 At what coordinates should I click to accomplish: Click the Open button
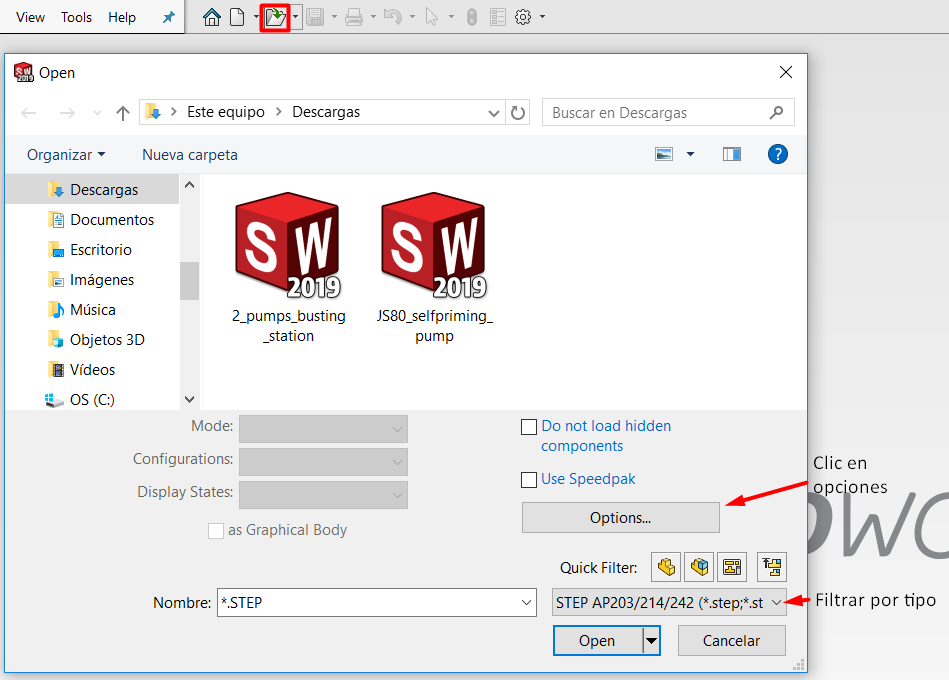[x=598, y=641]
